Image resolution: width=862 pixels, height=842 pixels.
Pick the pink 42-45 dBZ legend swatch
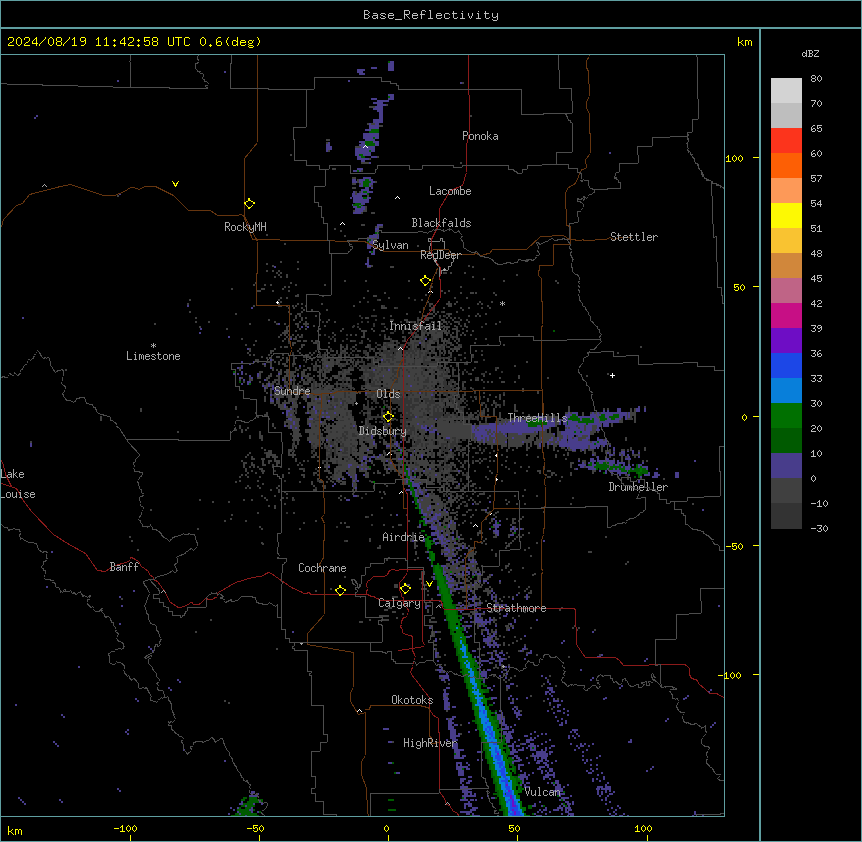[786, 291]
